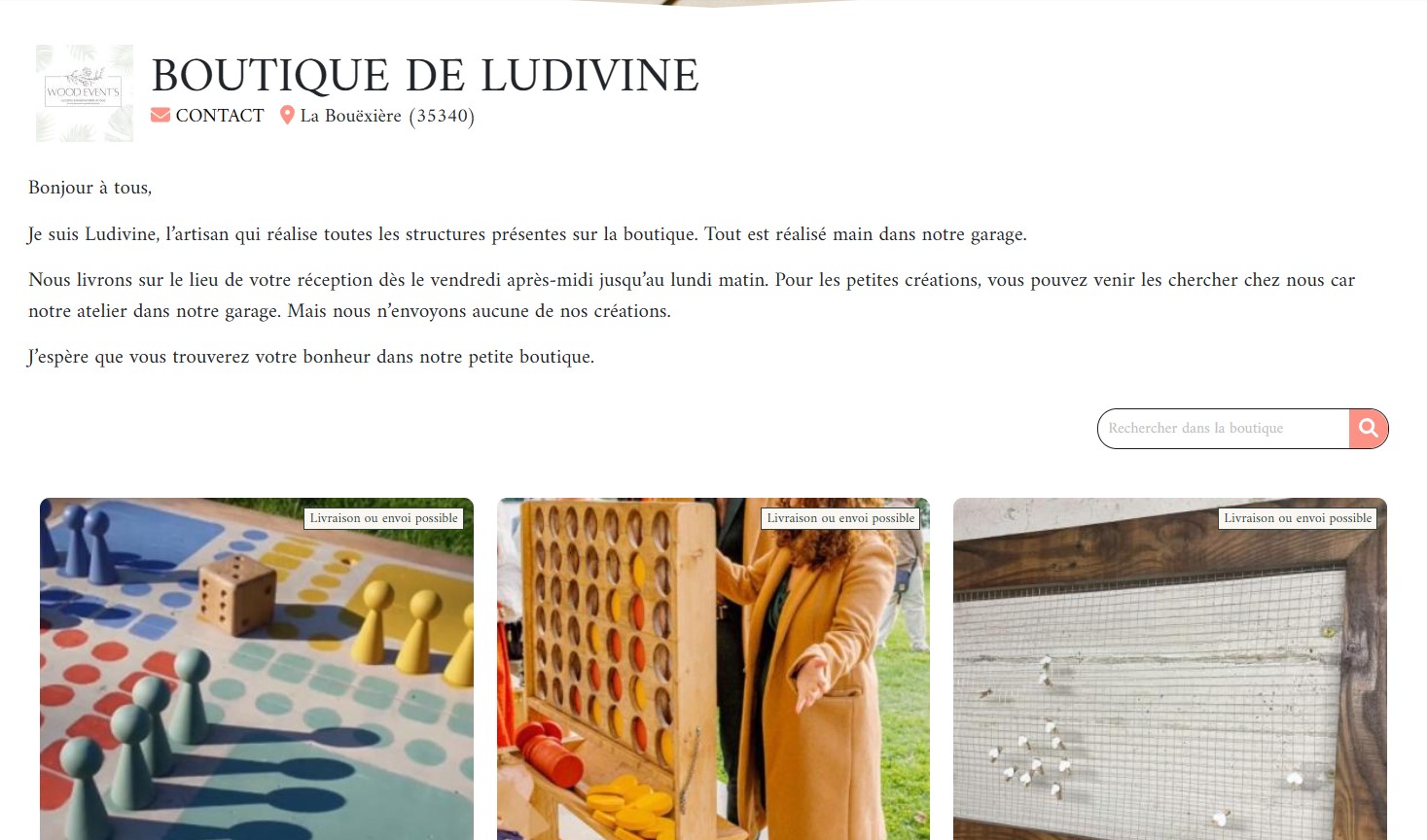Image resolution: width=1427 pixels, height=840 pixels.
Task: Open the wooden frame wire mesh product
Action: 1170,669
